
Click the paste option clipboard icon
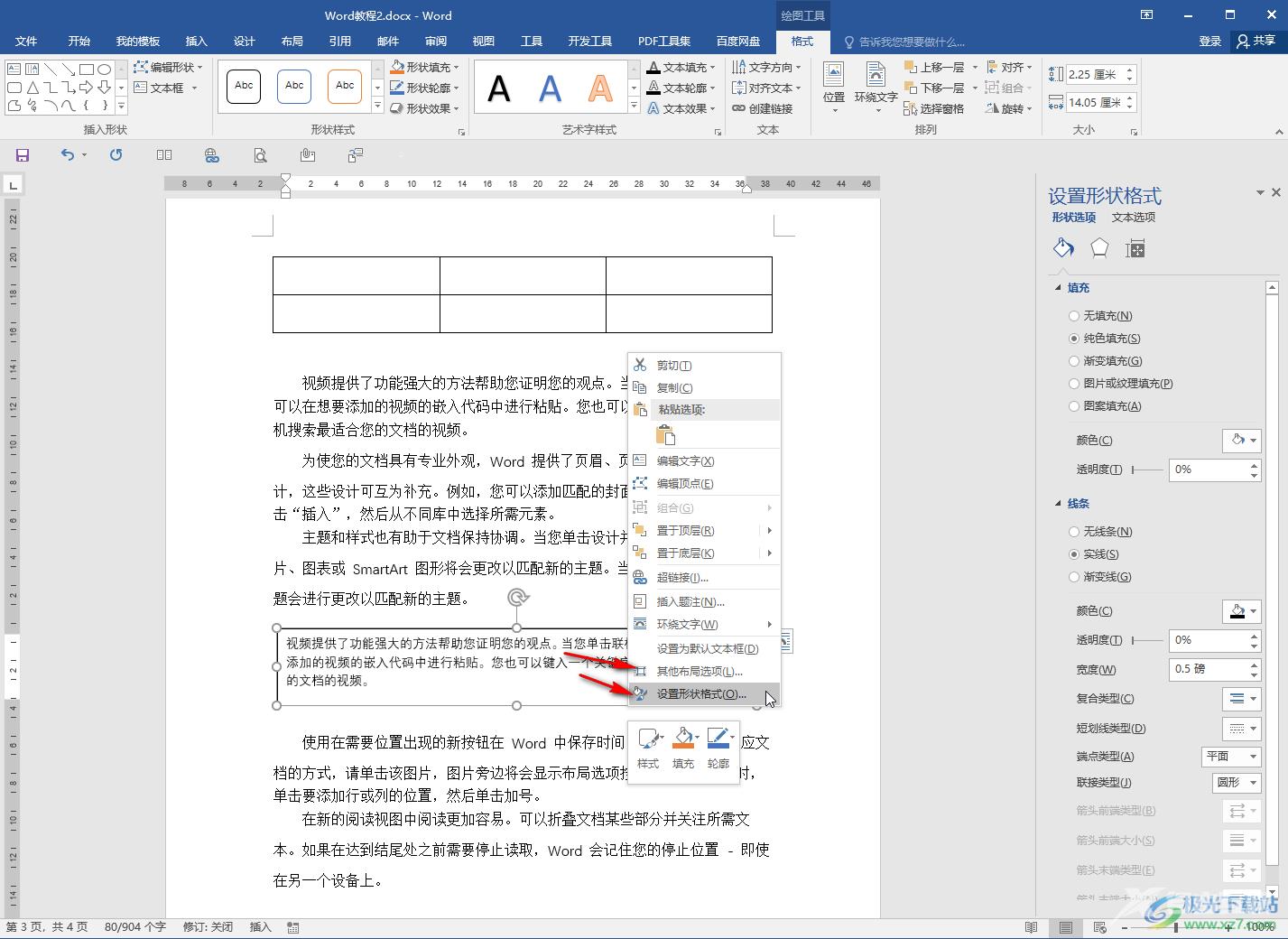click(666, 435)
